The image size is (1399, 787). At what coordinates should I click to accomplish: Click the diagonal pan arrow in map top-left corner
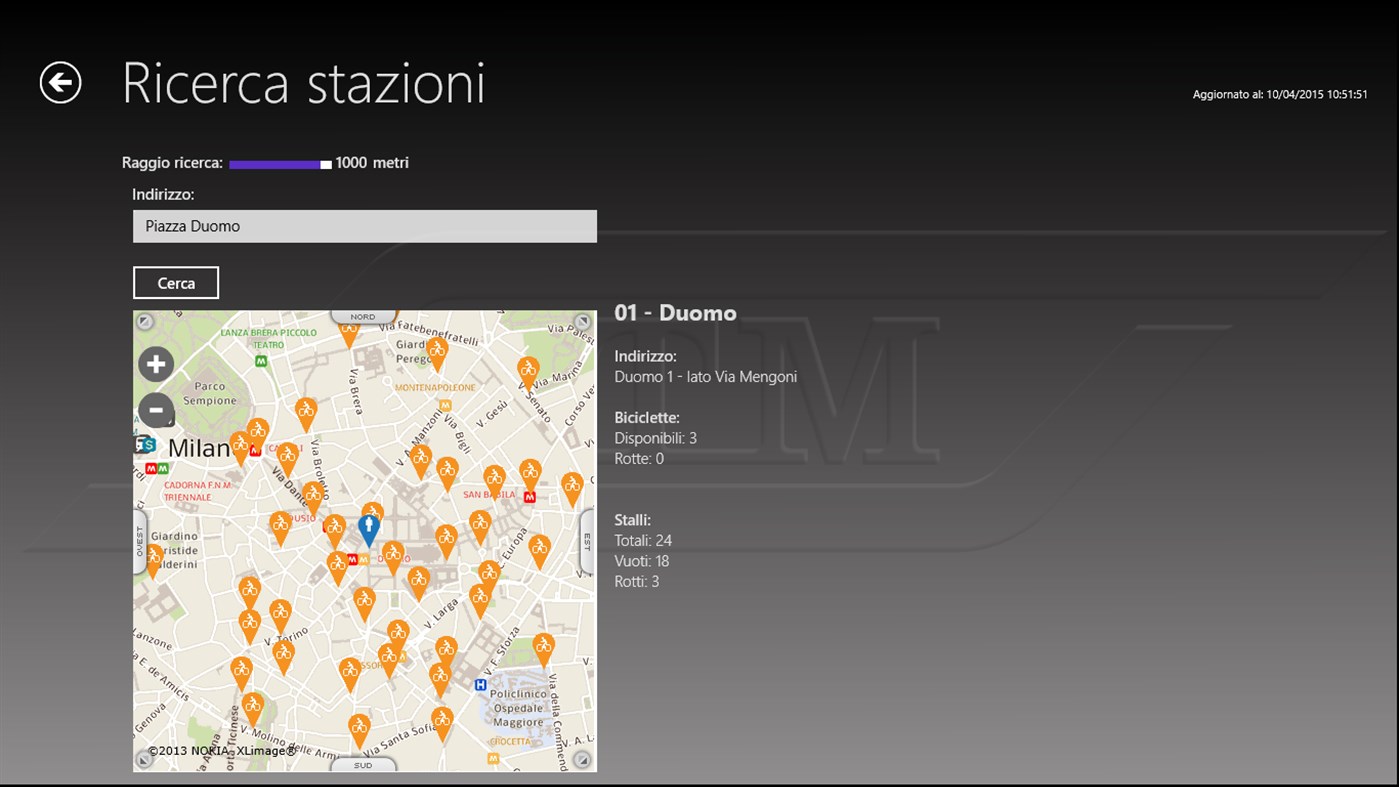coord(144,322)
